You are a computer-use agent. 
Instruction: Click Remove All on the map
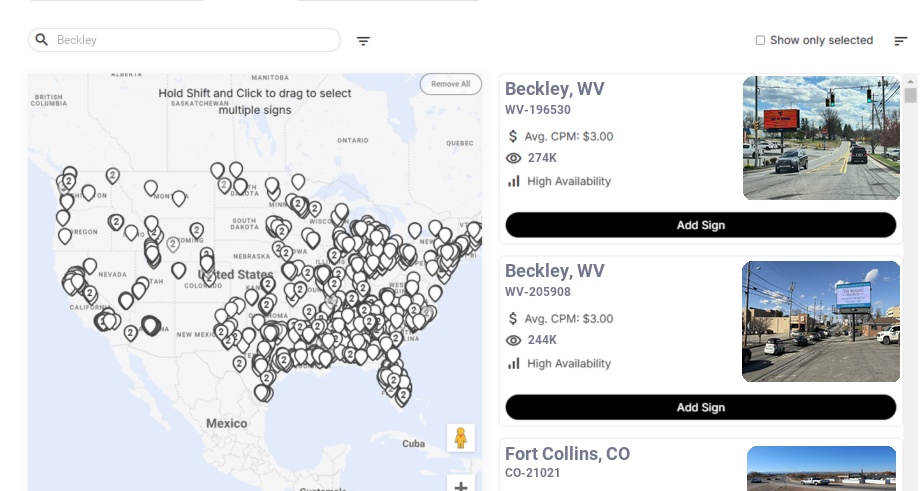tap(450, 84)
